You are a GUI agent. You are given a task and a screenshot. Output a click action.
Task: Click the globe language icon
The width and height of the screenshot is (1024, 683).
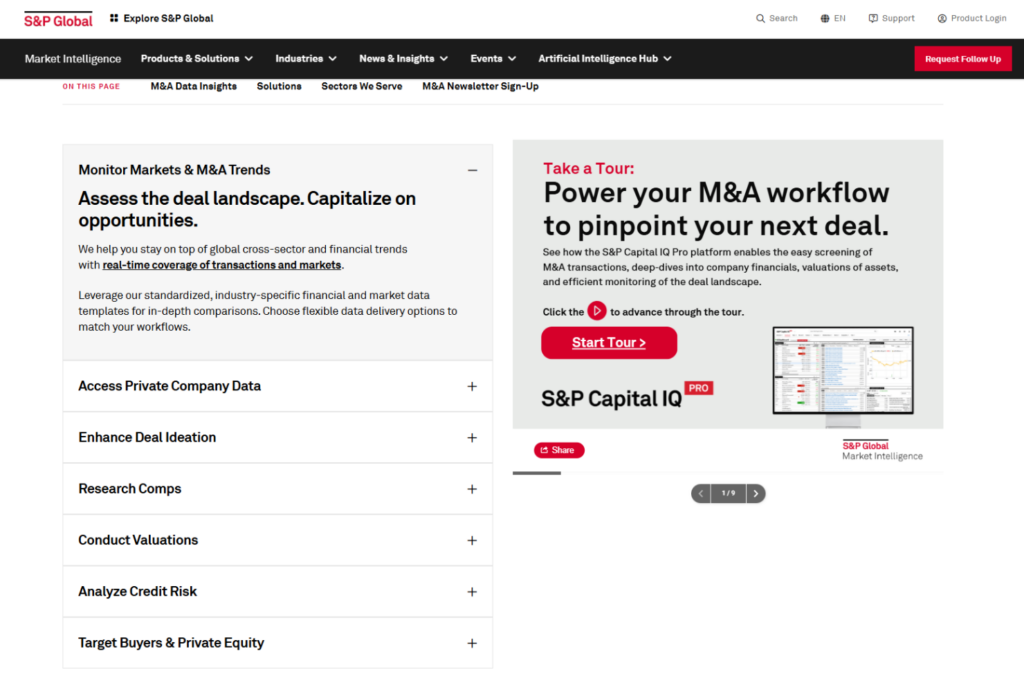(x=825, y=18)
